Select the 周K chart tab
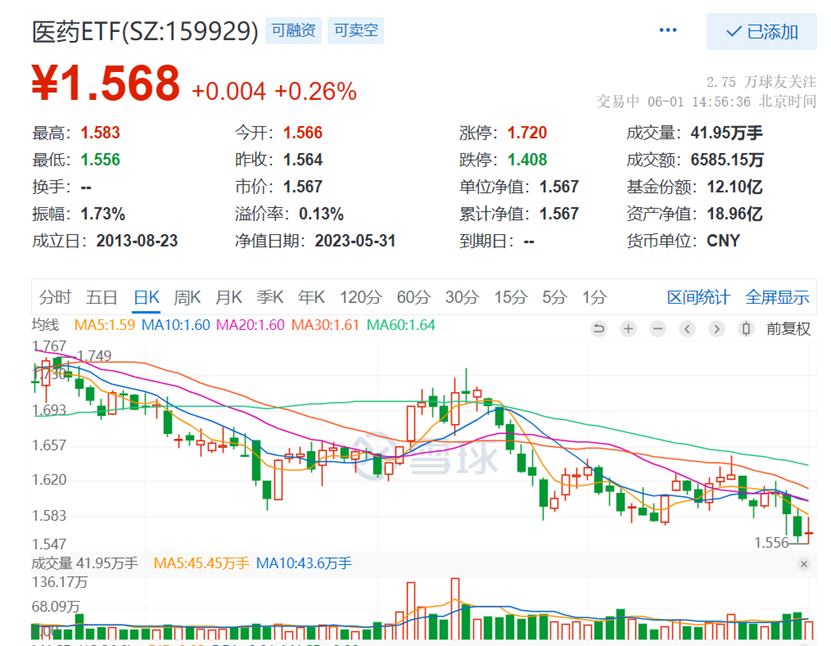This screenshot has height=646, width=831. tap(187, 297)
